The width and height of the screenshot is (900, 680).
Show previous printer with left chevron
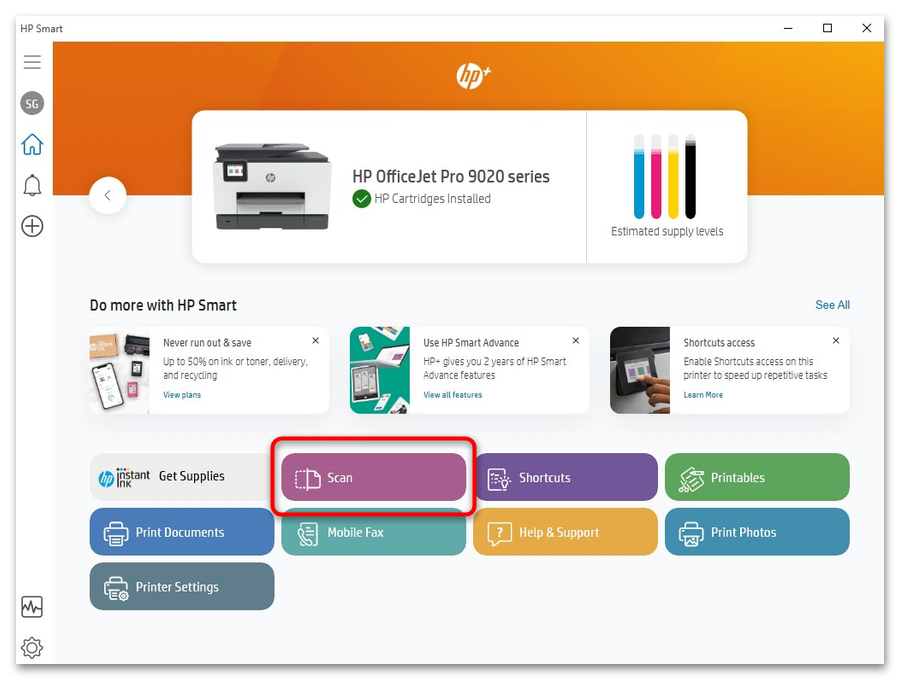[x=108, y=196]
